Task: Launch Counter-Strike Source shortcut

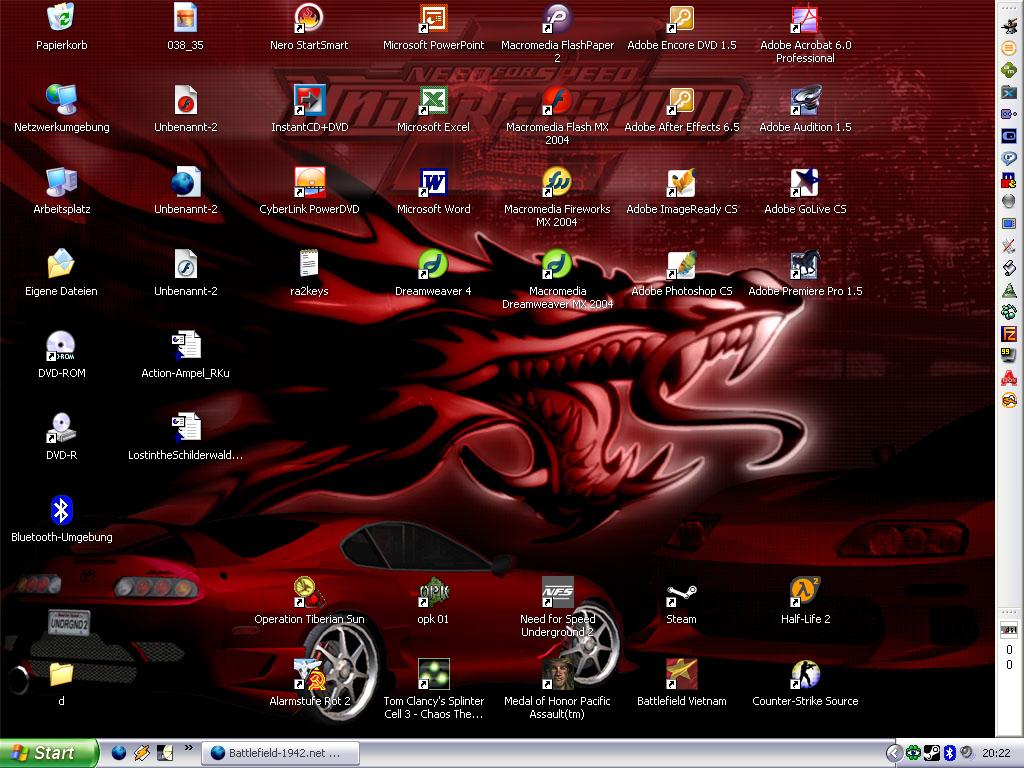Action: click(x=805, y=674)
